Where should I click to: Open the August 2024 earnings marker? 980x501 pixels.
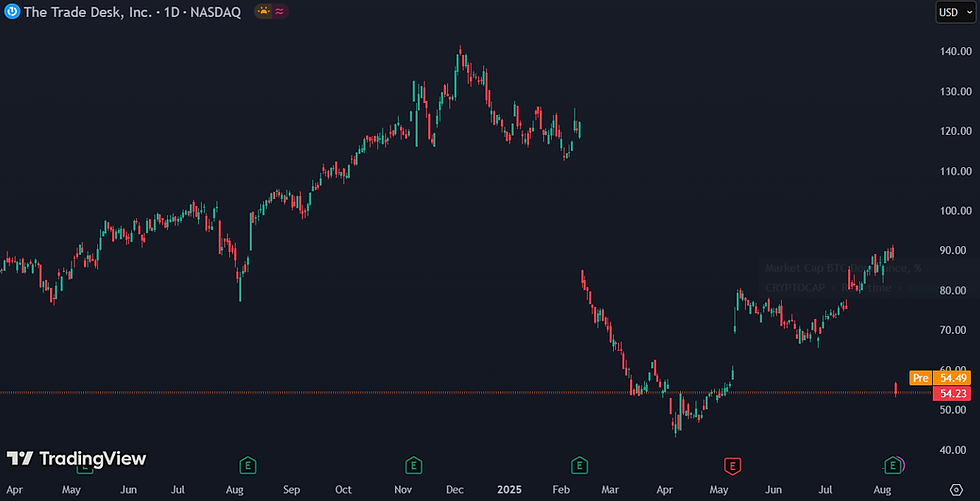click(249, 465)
